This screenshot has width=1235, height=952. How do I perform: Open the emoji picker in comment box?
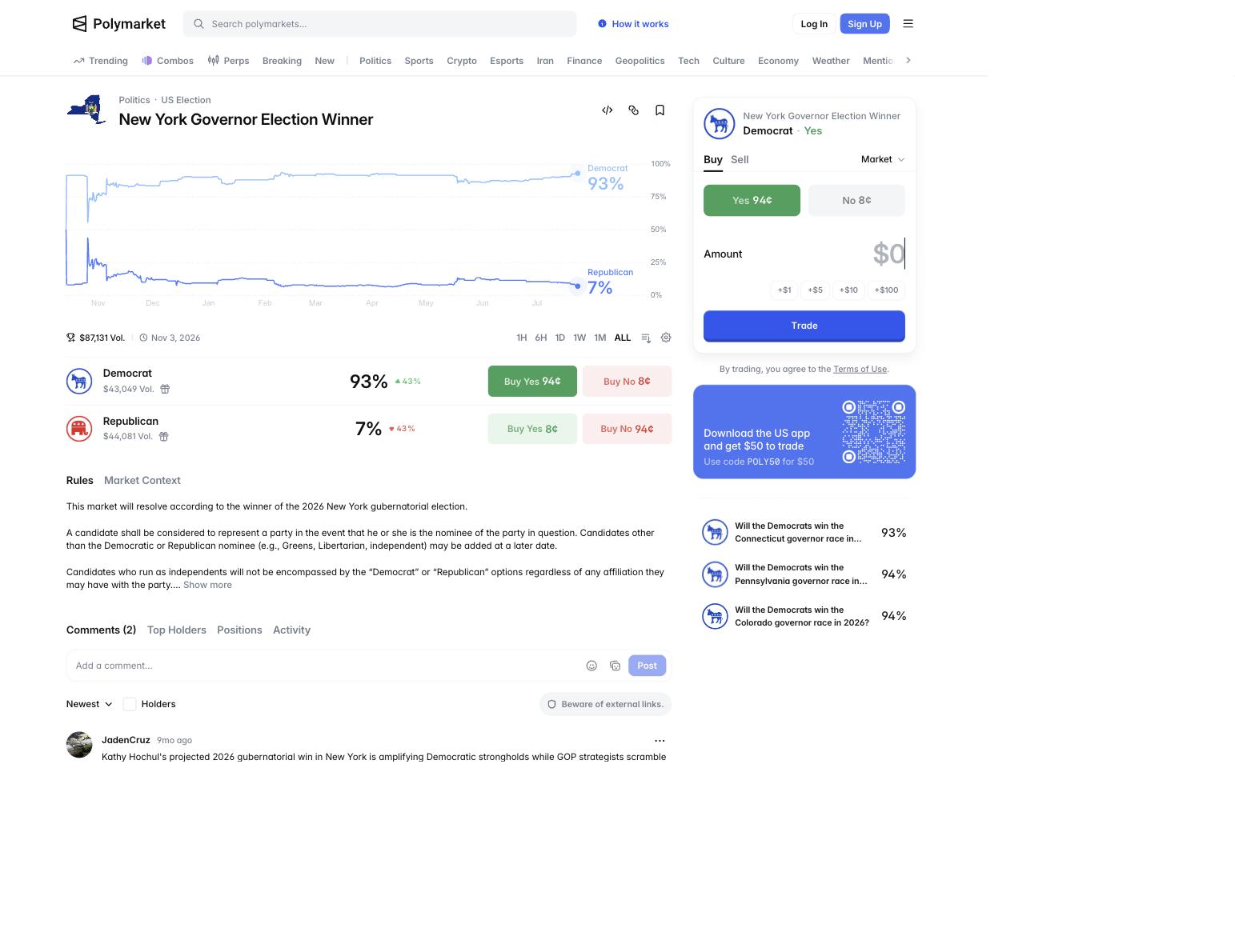click(591, 666)
